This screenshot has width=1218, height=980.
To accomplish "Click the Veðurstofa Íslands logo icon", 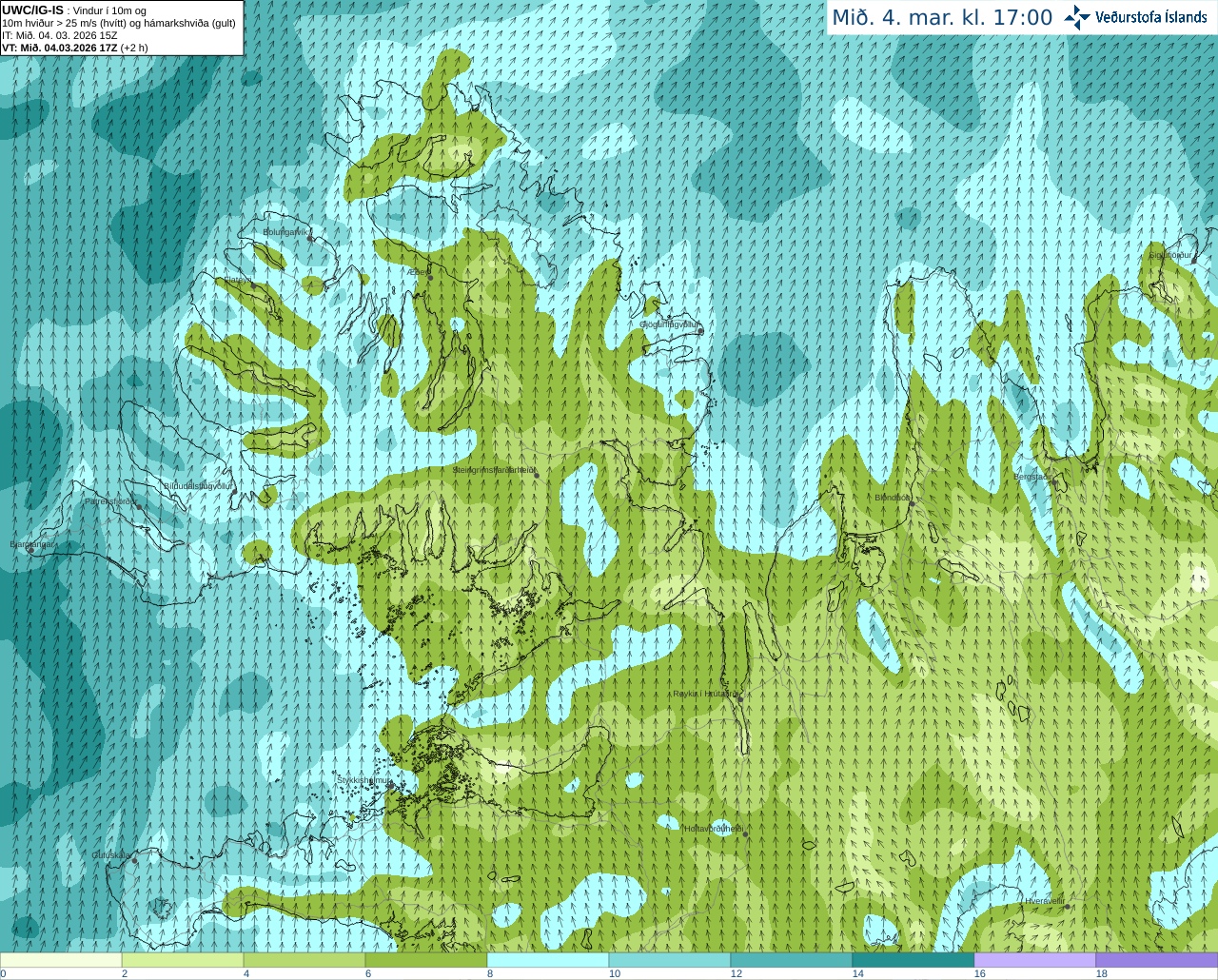I will pos(1077,17).
